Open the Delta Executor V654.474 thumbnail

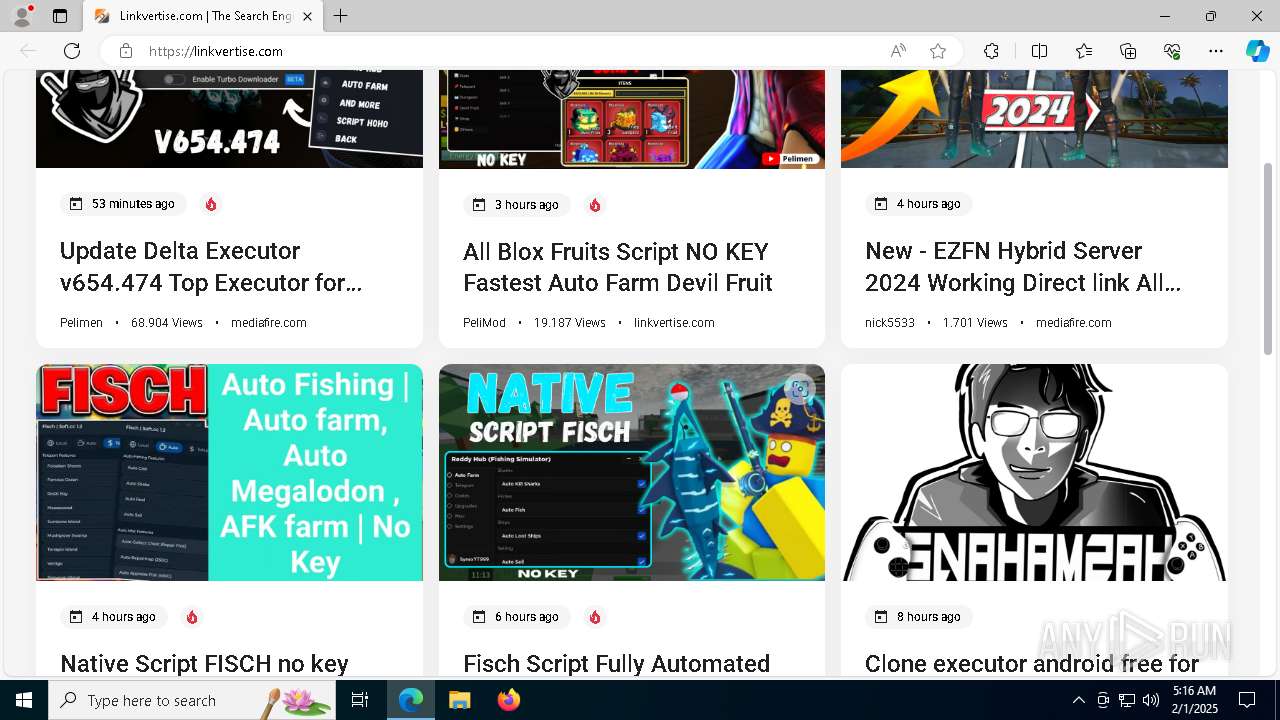229,119
